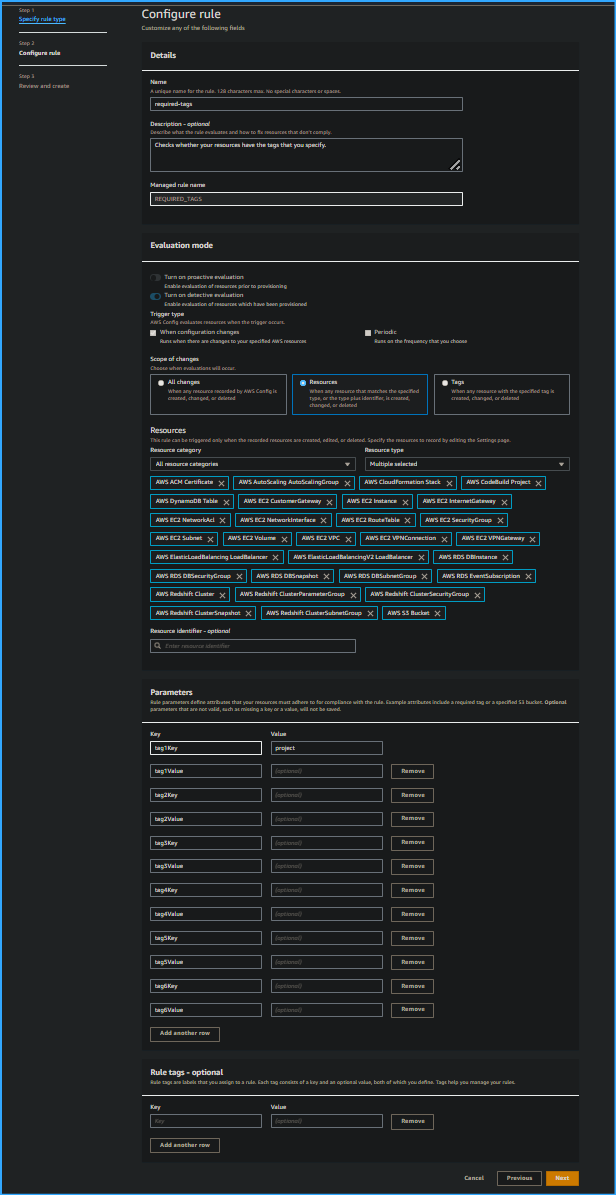Add another row in Parameters
The width and height of the screenshot is (616, 1195).
click(x=185, y=1034)
